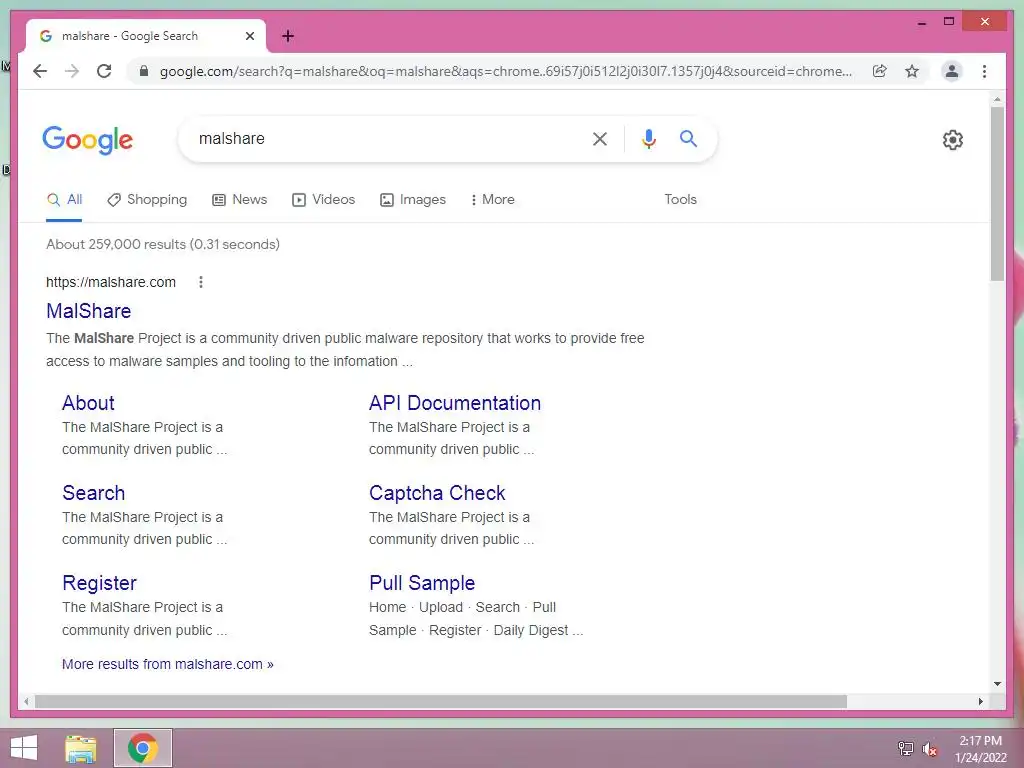Click More results from malshare.com

[168, 664]
